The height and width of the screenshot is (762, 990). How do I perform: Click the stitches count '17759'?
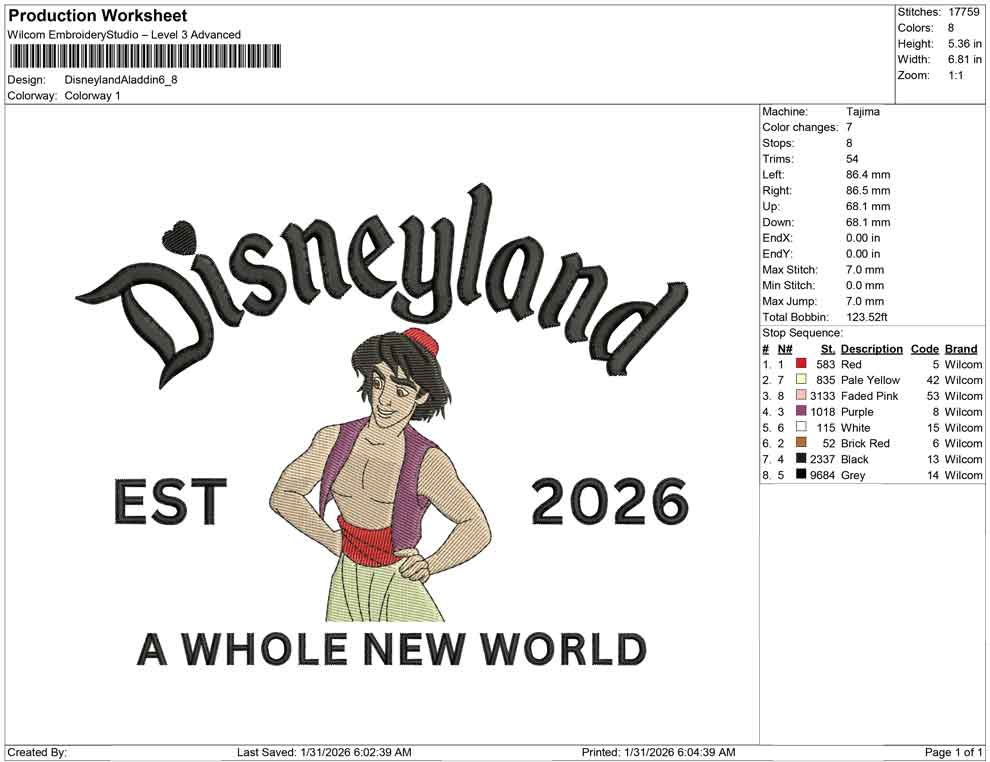coord(963,12)
